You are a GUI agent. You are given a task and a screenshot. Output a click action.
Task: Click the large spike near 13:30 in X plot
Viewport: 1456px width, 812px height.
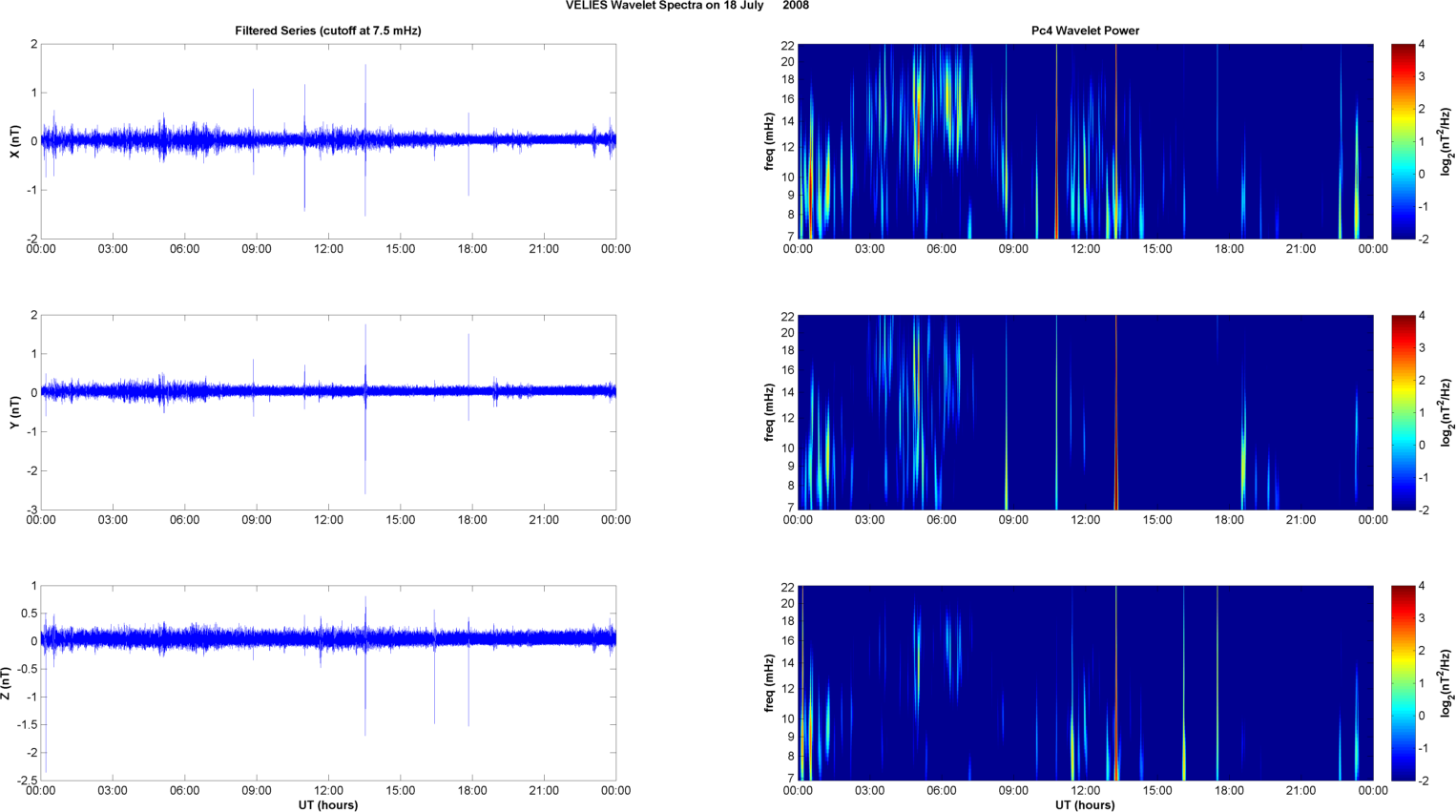coord(365,105)
